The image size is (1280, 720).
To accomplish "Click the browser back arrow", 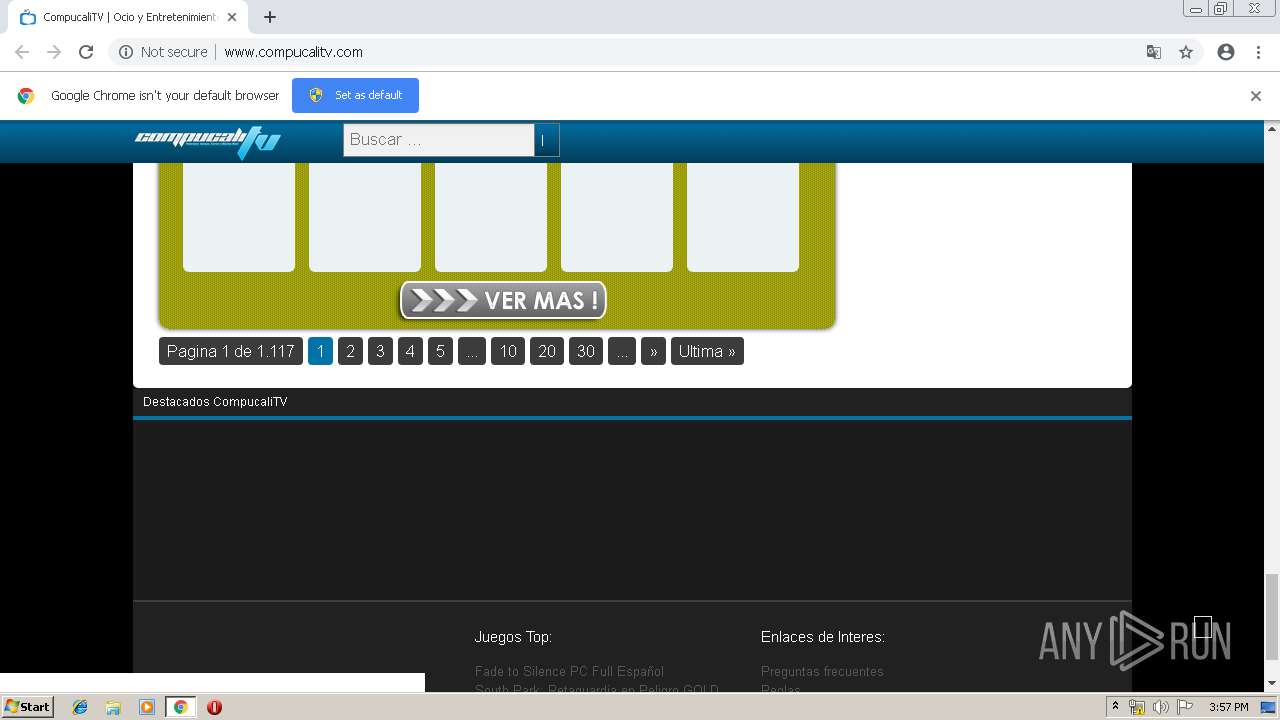I will 22,52.
